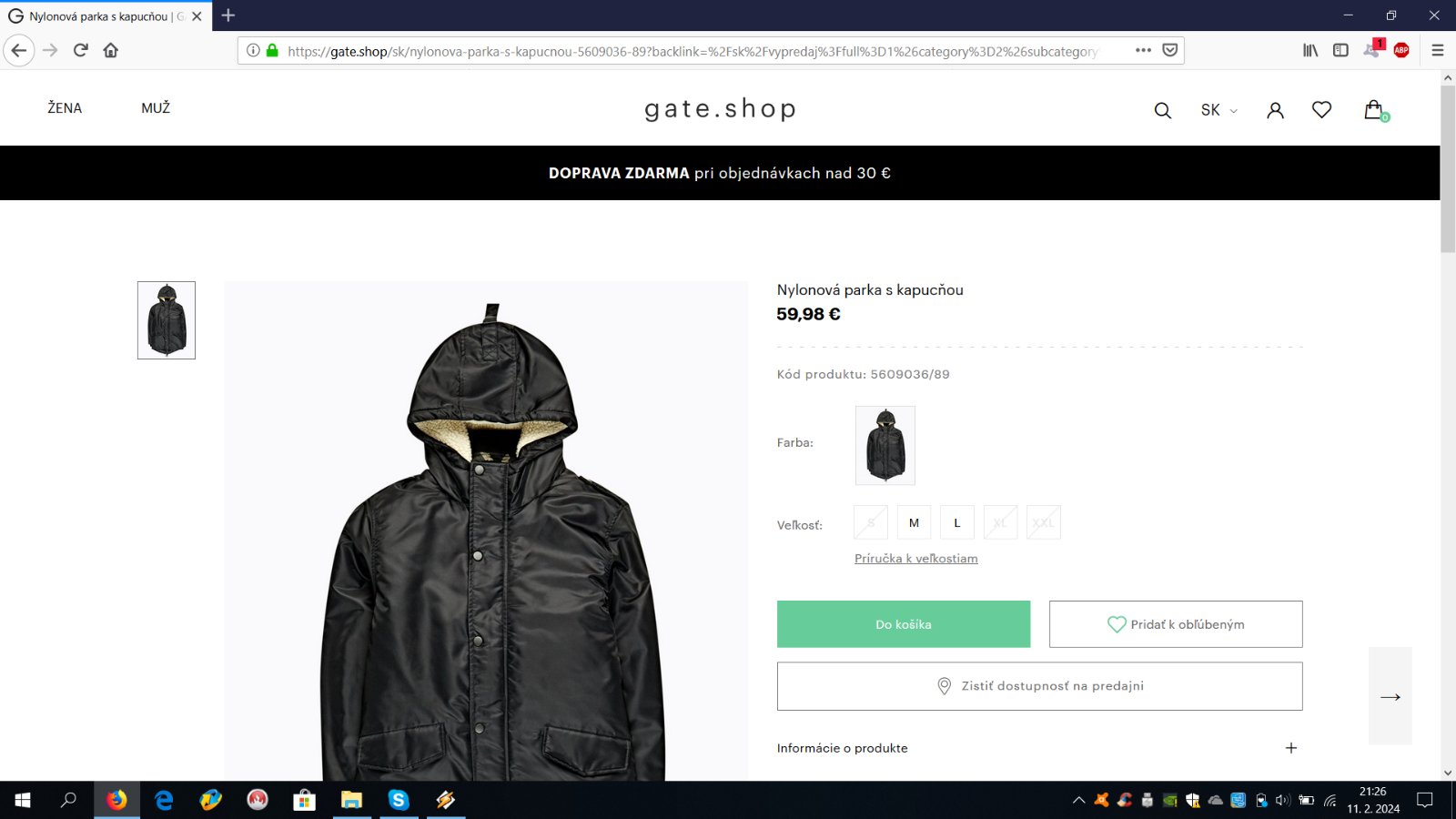Add product to favorites with Pridať k obľúbeným
The height and width of the screenshot is (819, 1456).
click(x=1176, y=624)
